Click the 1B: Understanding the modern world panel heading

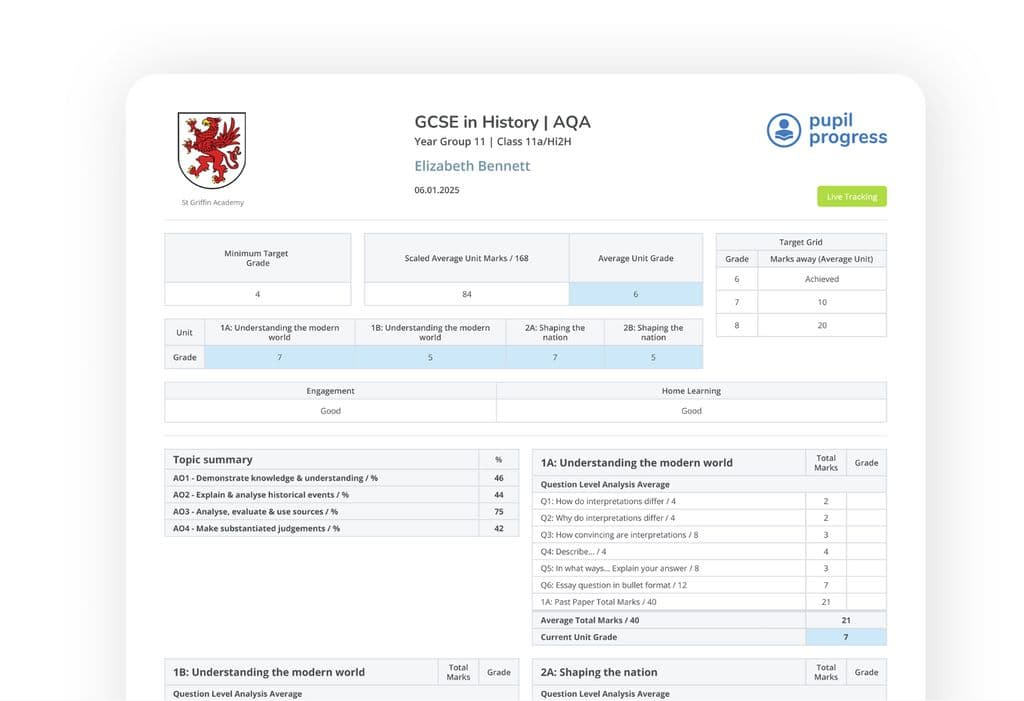269,672
